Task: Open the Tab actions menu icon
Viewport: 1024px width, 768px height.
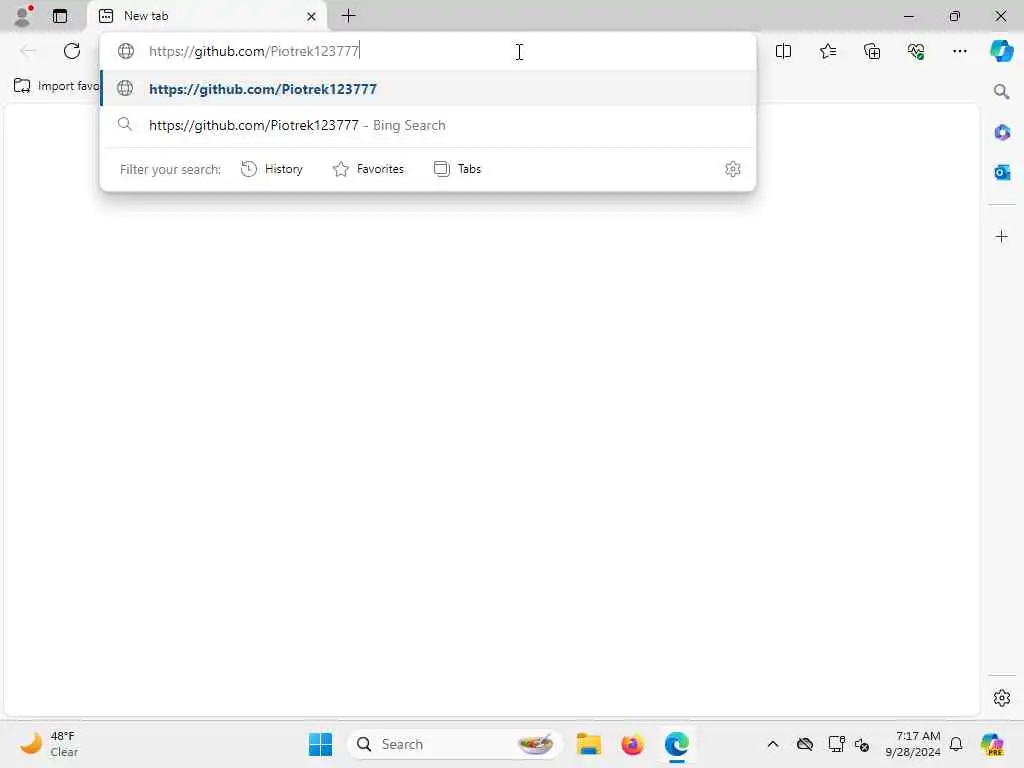Action: tap(60, 16)
